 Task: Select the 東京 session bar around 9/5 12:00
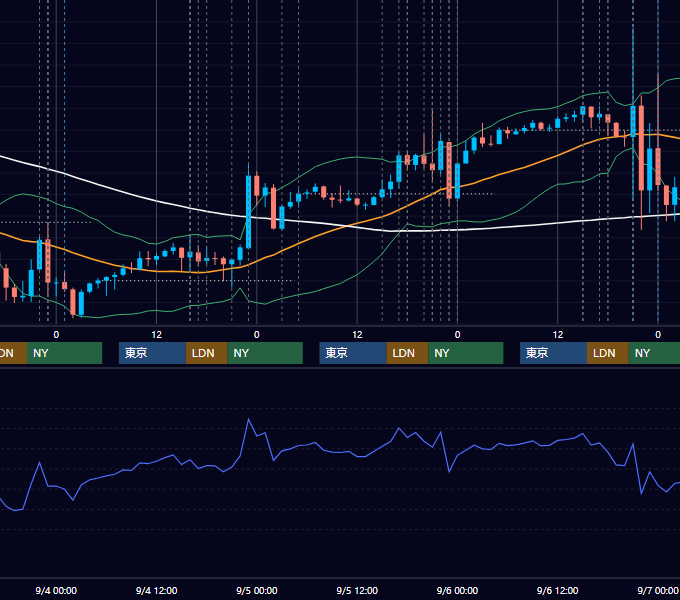(x=353, y=353)
